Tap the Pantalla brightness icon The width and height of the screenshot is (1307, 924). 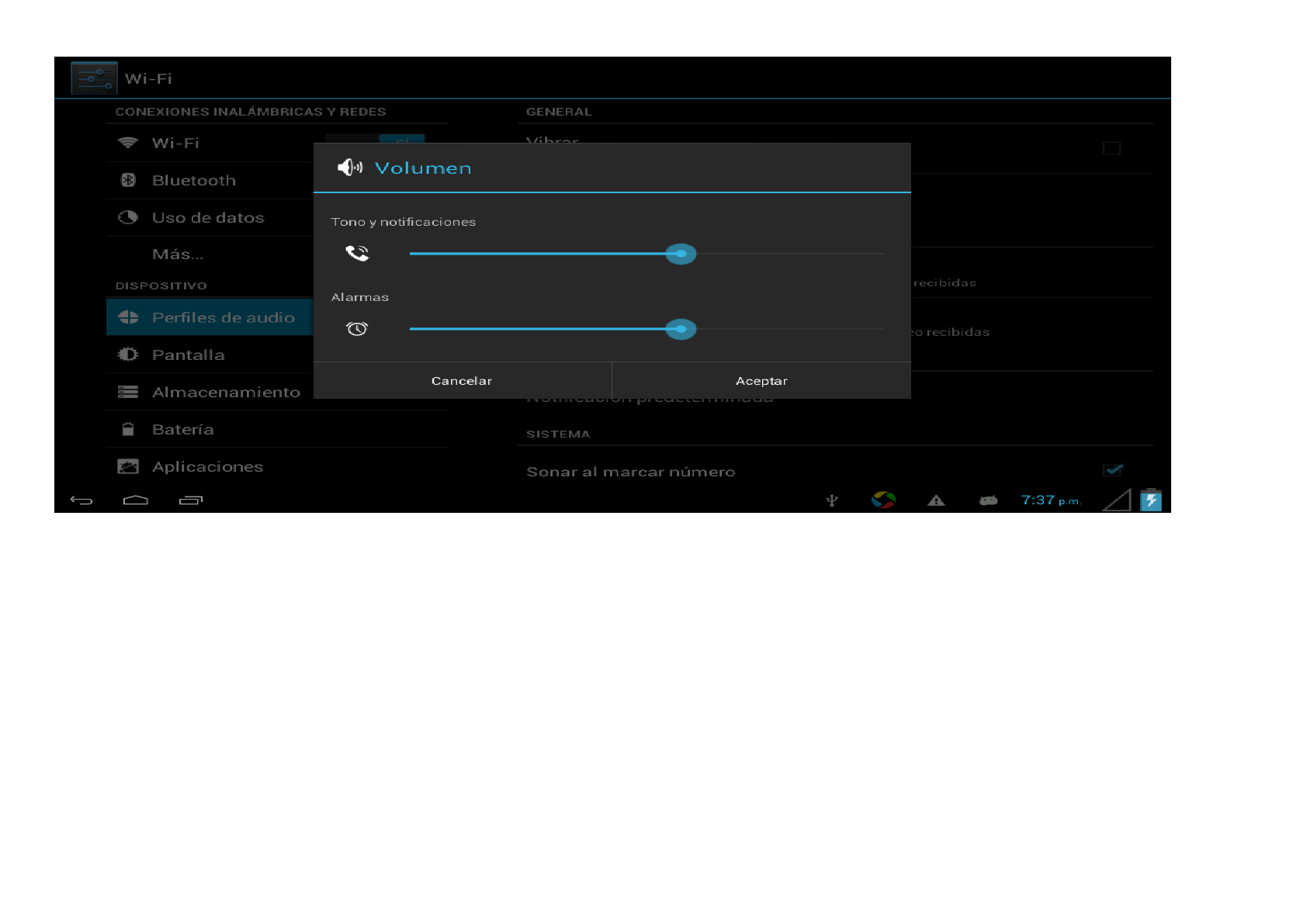[128, 355]
